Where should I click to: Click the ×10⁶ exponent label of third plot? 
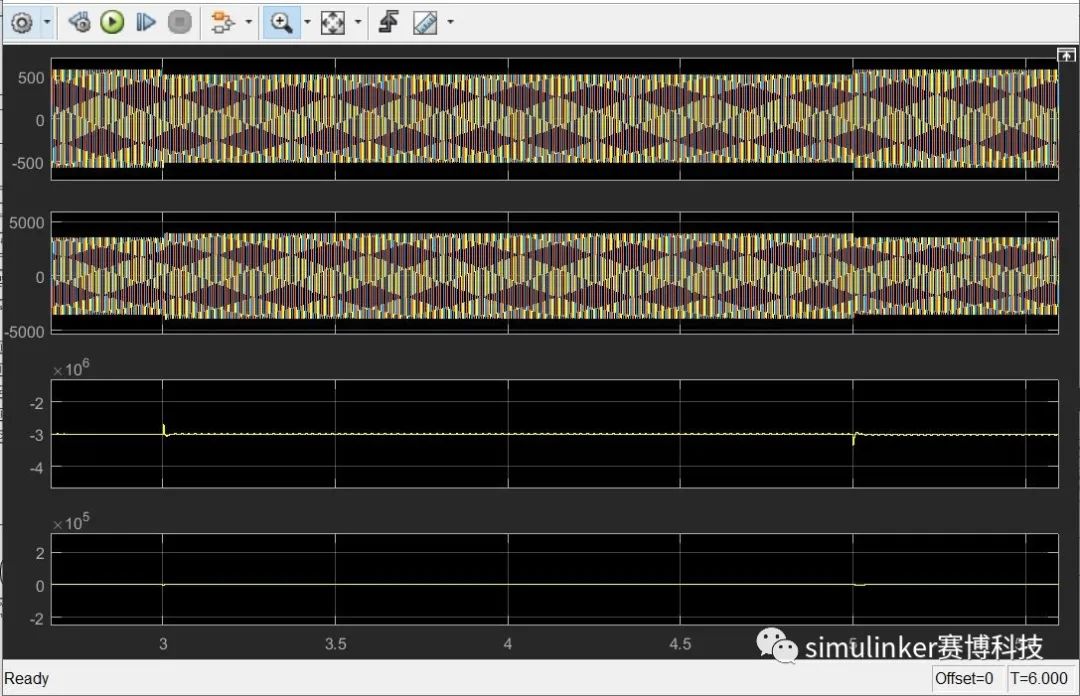point(72,369)
